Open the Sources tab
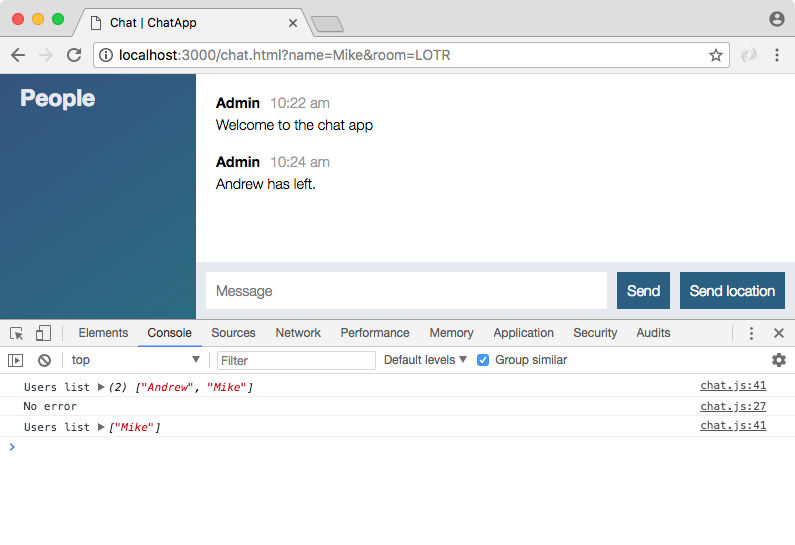The width and height of the screenshot is (795, 545). 233,333
